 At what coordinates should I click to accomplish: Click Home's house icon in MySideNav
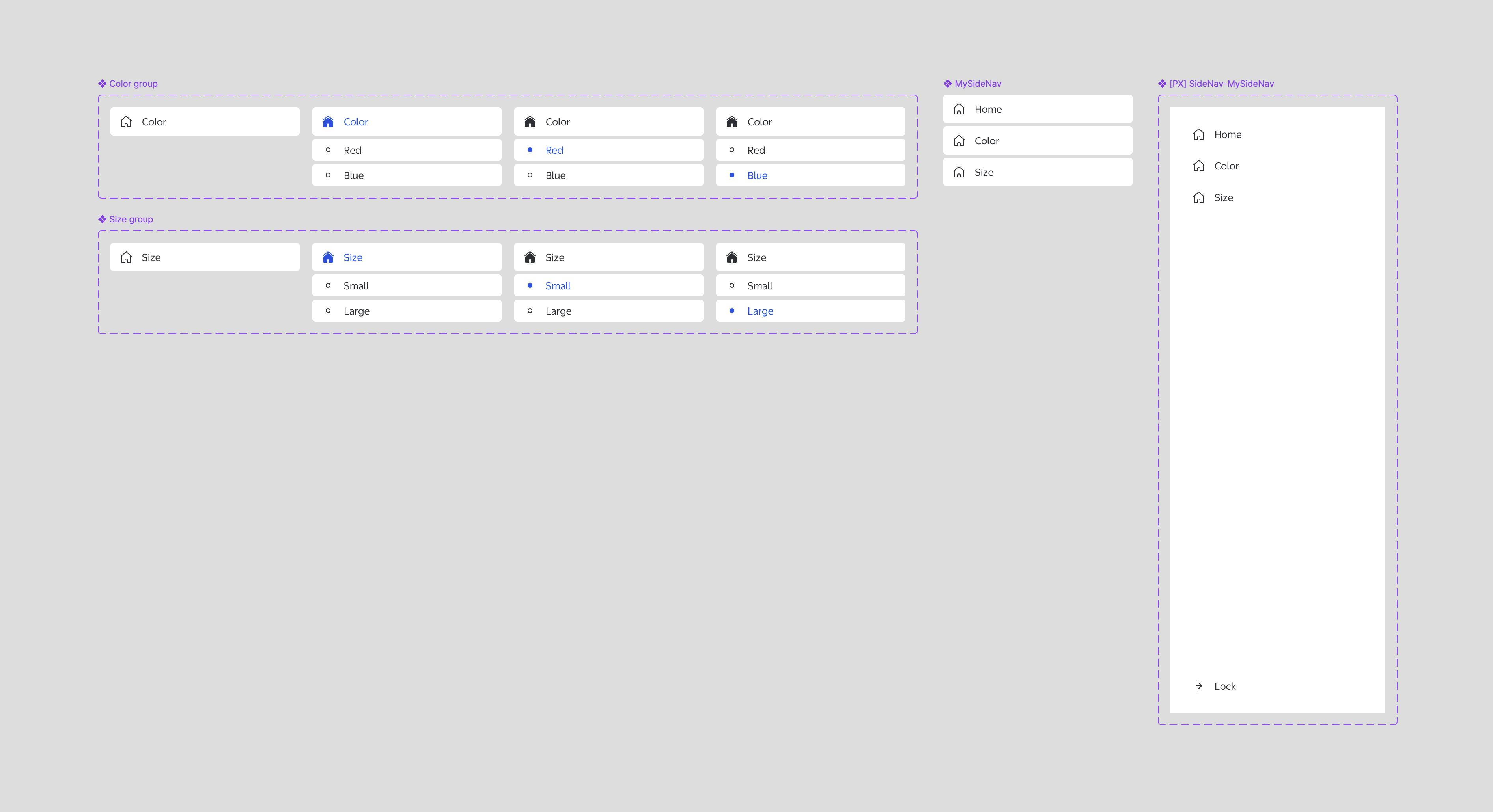(x=959, y=109)
